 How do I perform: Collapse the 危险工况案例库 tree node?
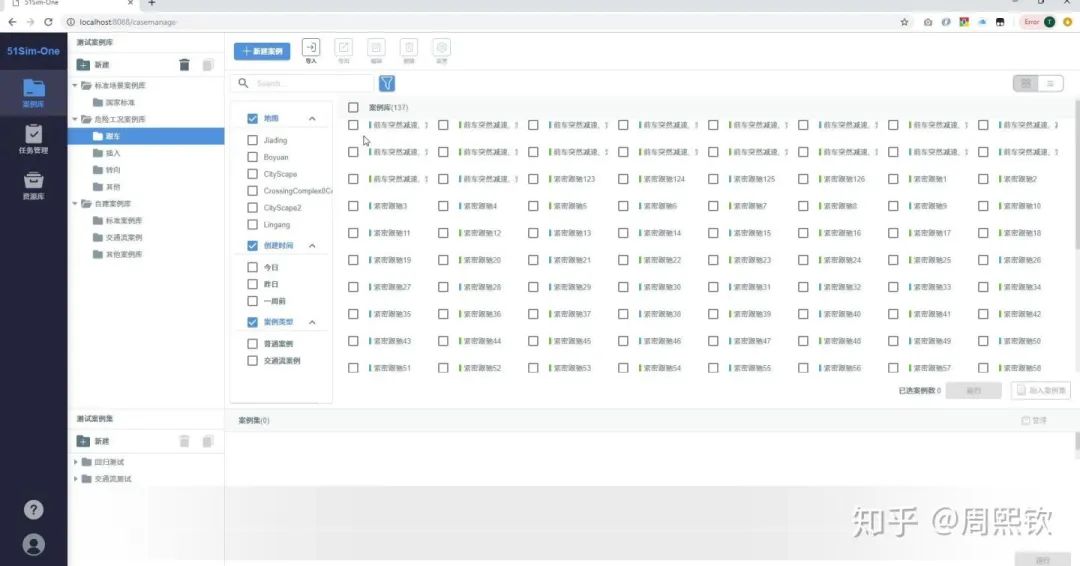pyautogui.click(x=75, y=119)
